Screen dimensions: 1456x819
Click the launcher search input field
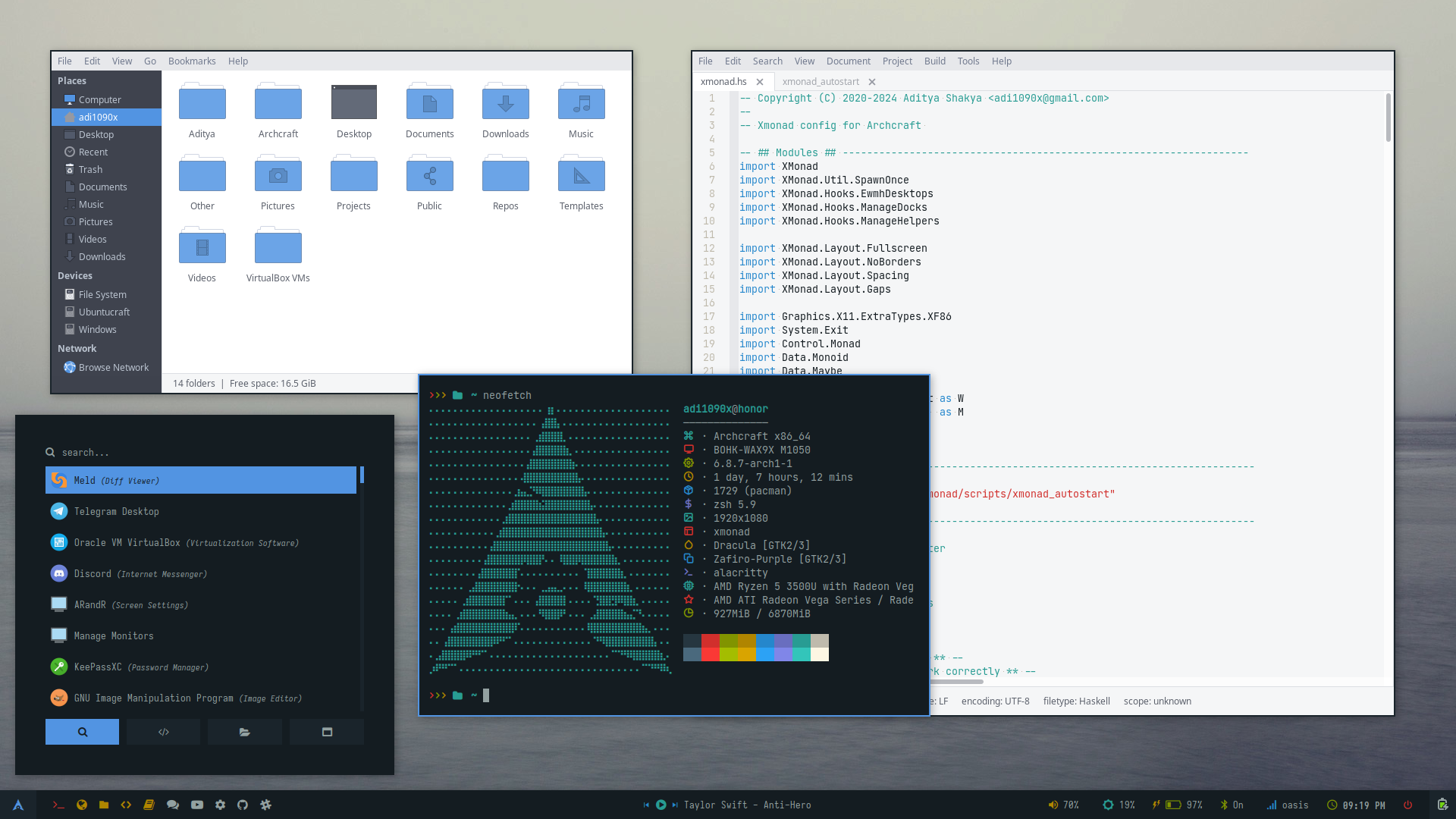(205, 452)
